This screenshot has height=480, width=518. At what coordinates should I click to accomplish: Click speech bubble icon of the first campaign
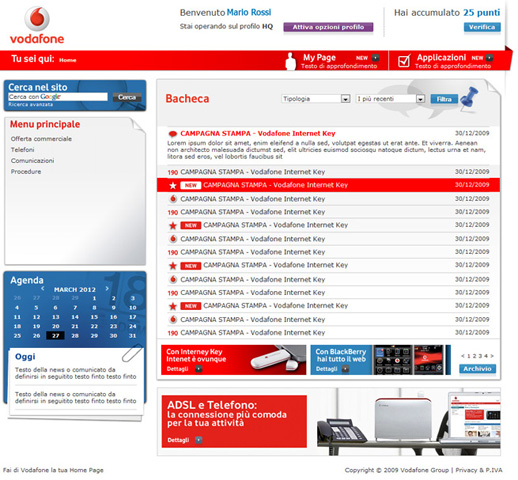(173, 134)
